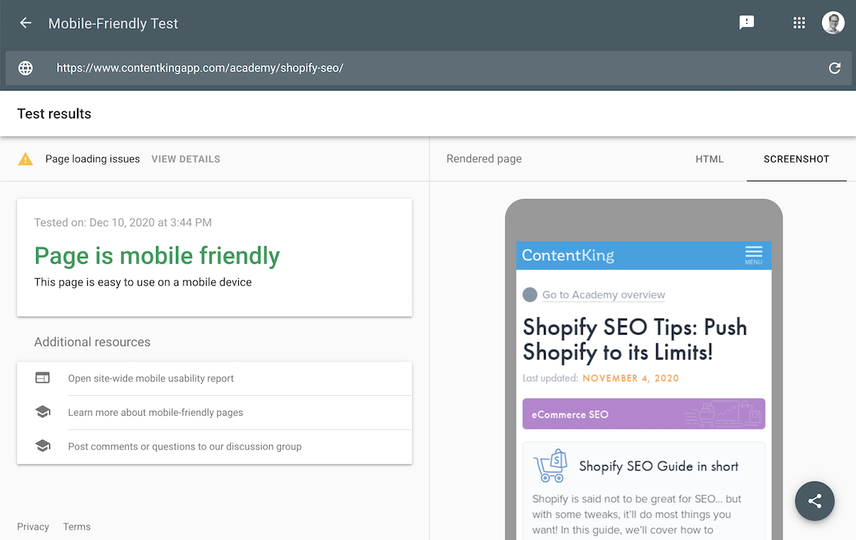Post comments to discussion group link

click(x=185, y=446)
